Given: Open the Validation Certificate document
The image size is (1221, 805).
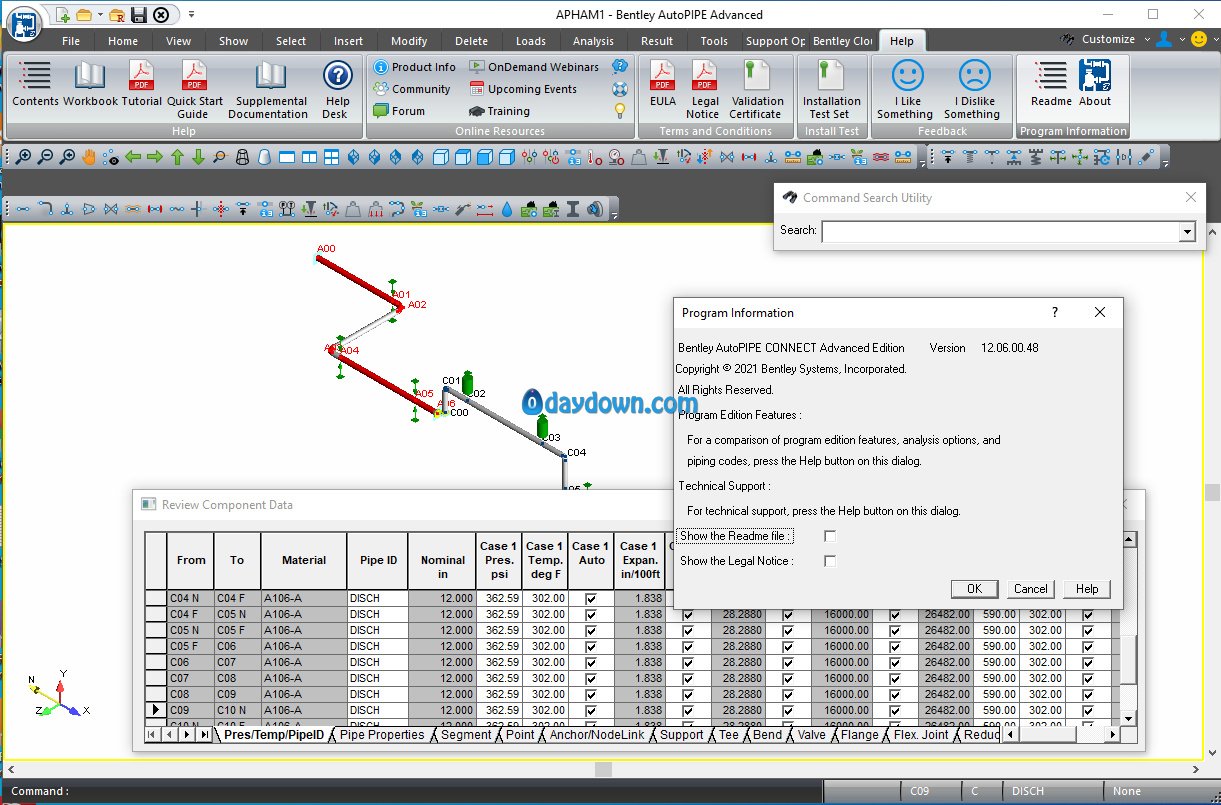Looking at the screenshot, I should 756,77.
